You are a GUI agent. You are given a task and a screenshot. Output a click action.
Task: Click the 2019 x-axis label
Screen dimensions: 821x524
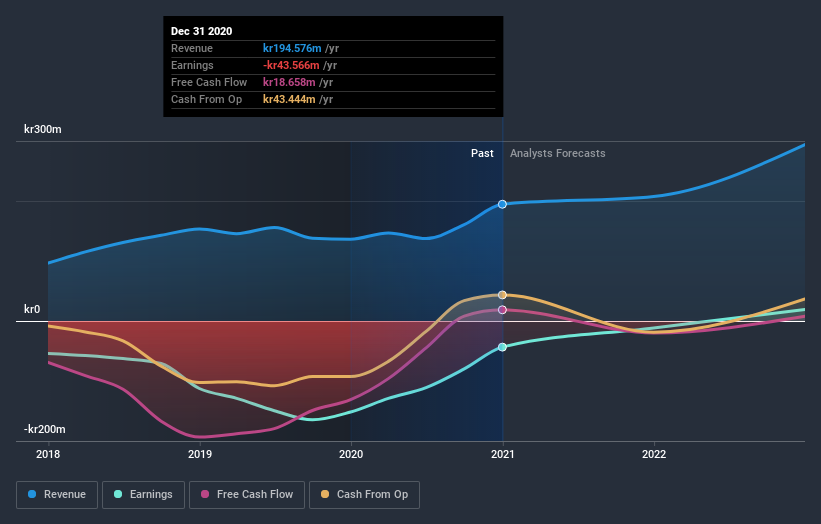tap(200, 454)
